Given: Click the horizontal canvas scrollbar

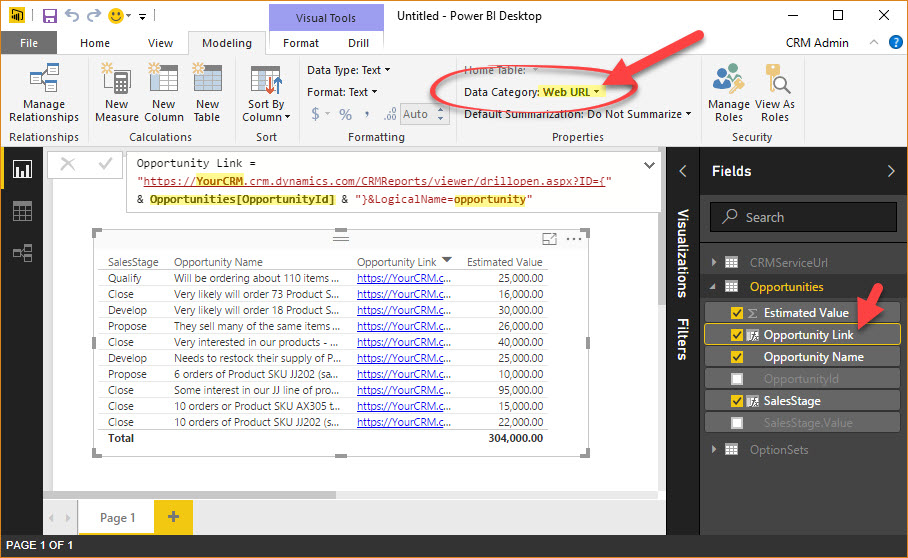Looking at the screenshot, I should pos(190,495).
